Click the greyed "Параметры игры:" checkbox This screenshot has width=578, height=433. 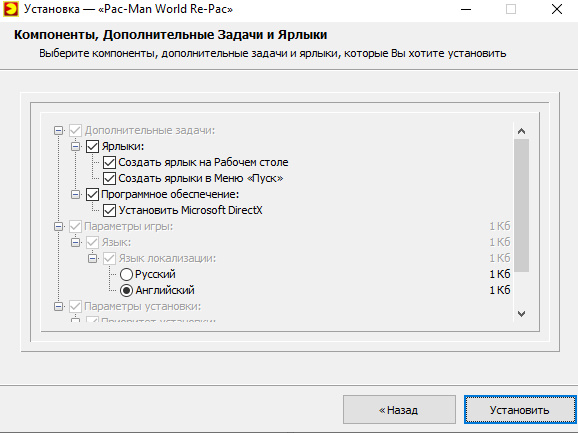click(75, 226)
